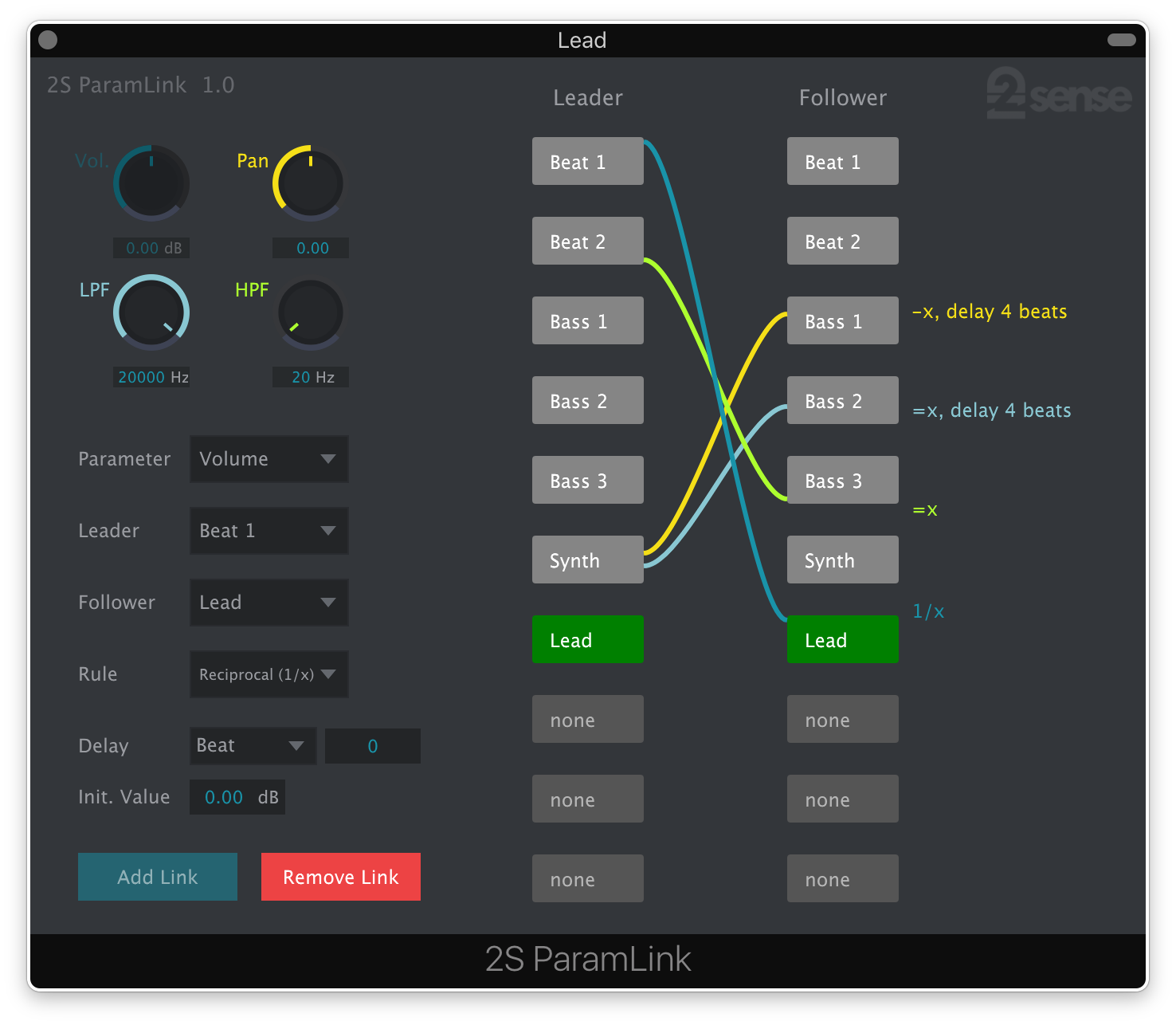Select Bass 1 in Leader column
Image resolution: width=1176 pixels, height=1025 pixels.
(588, 320)
